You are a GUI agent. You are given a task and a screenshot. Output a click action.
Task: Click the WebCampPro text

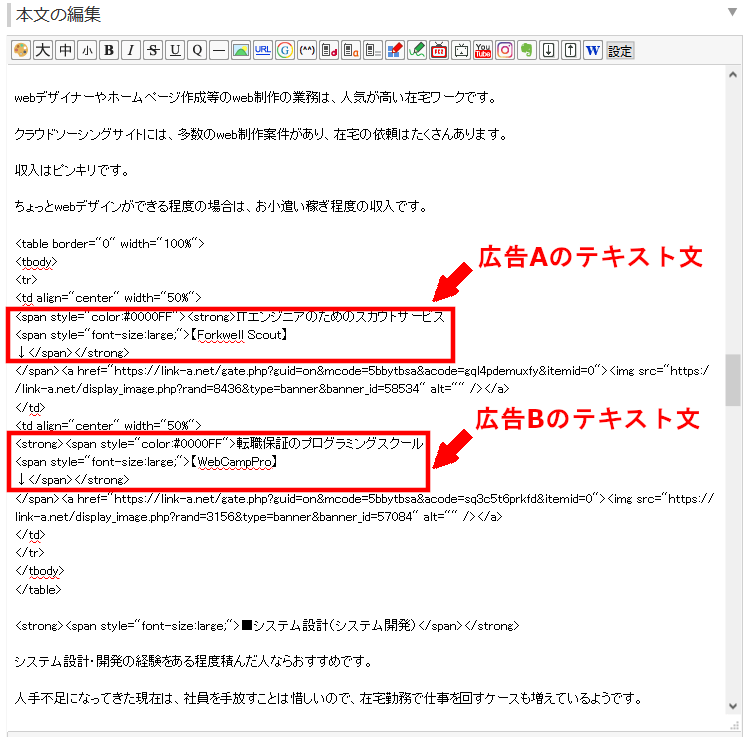pos(235,462)
